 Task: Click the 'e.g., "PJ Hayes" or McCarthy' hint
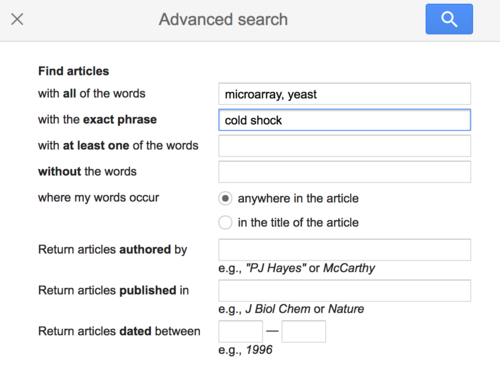297,268
